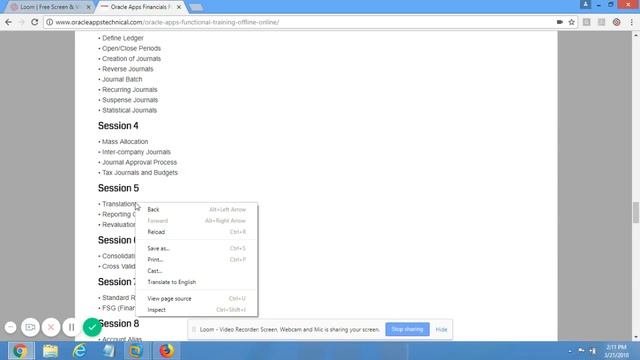Pause the Loom recording

pyautogui.click(x=71, y=327)
